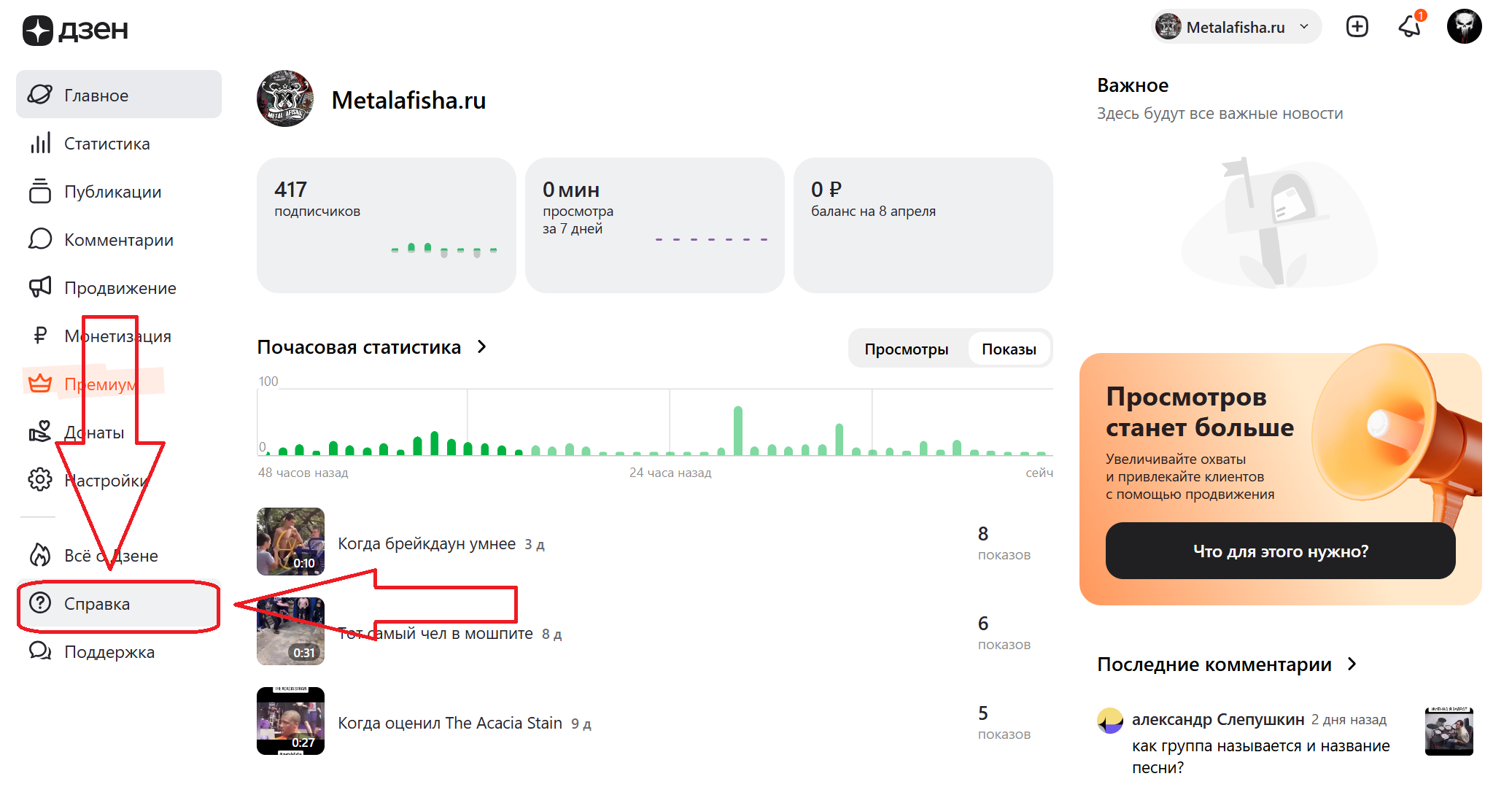Screen dimensions: 1512x787
Task: Open the notifications bell icon
Action: [x=1409, y=27]
